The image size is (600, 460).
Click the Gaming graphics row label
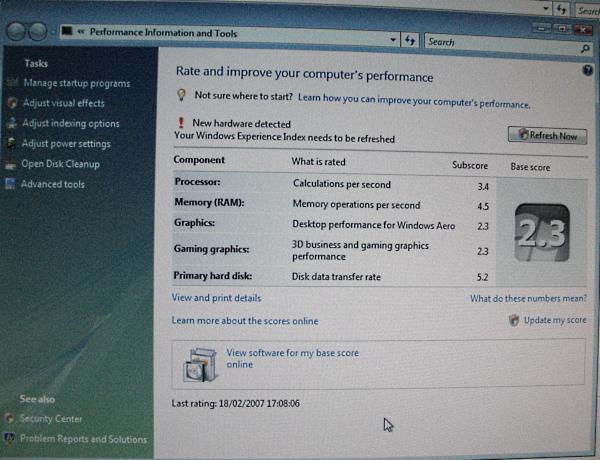click(211, 249)
